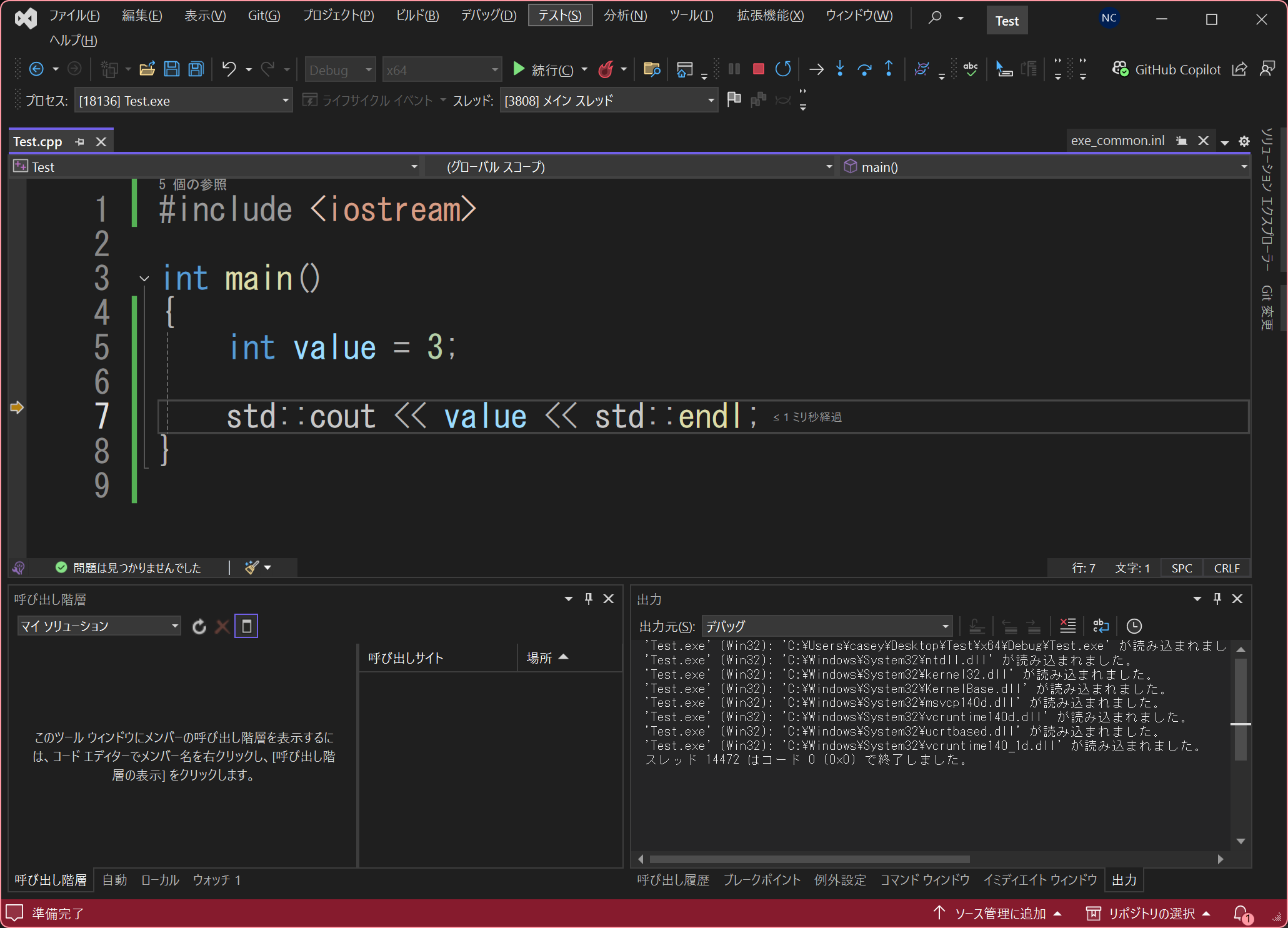Screen dimensions: 1288x928
Task: Open the マイ ソリューション scope dropdown
Action: 99,626
